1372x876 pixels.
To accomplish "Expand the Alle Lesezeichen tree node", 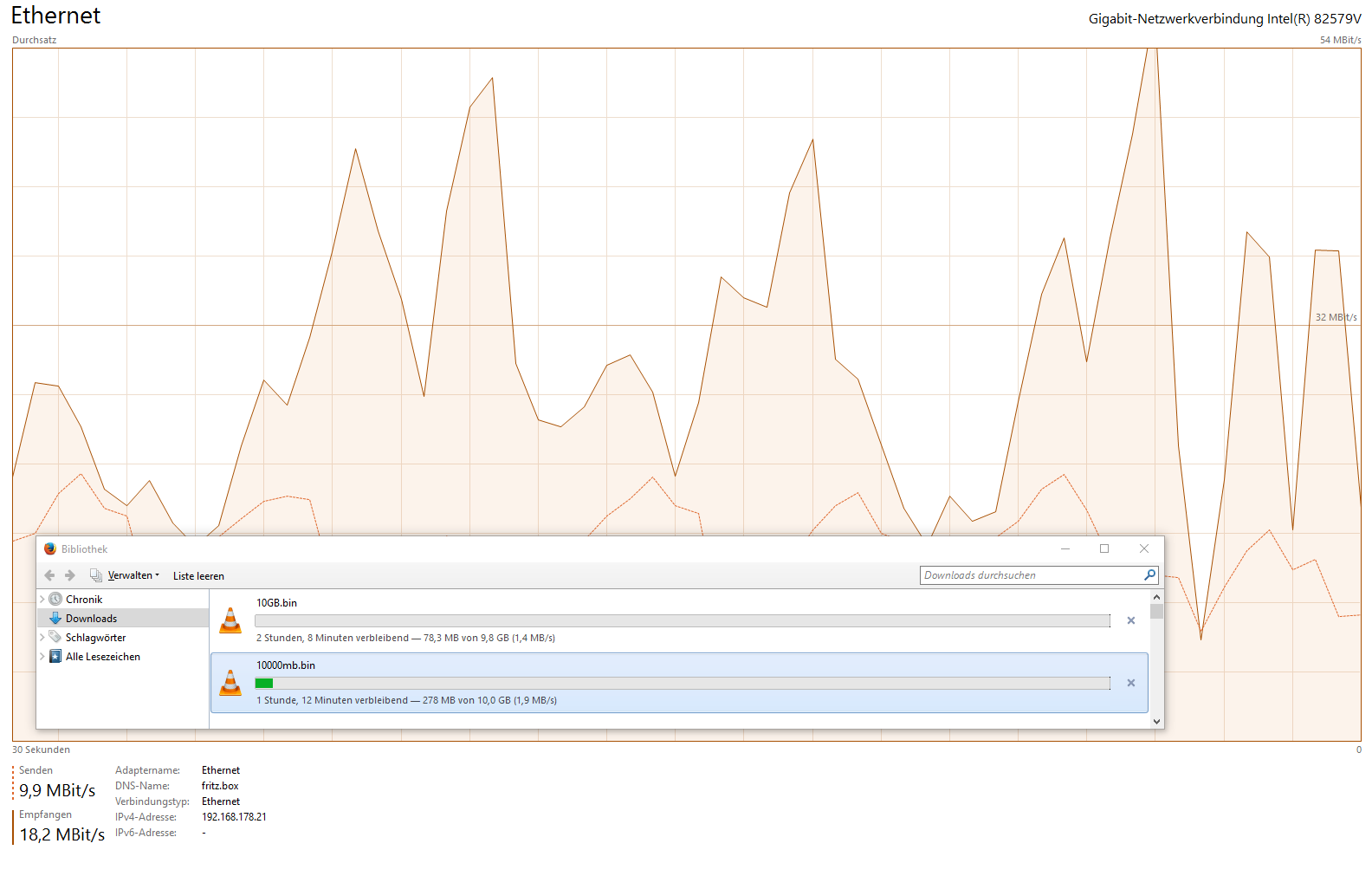I will [42, 656].
